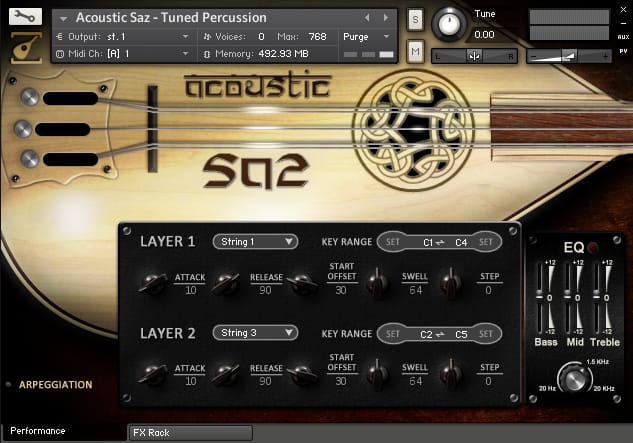Click the Layer 1 Attack knob

click(x=152, y=284)
